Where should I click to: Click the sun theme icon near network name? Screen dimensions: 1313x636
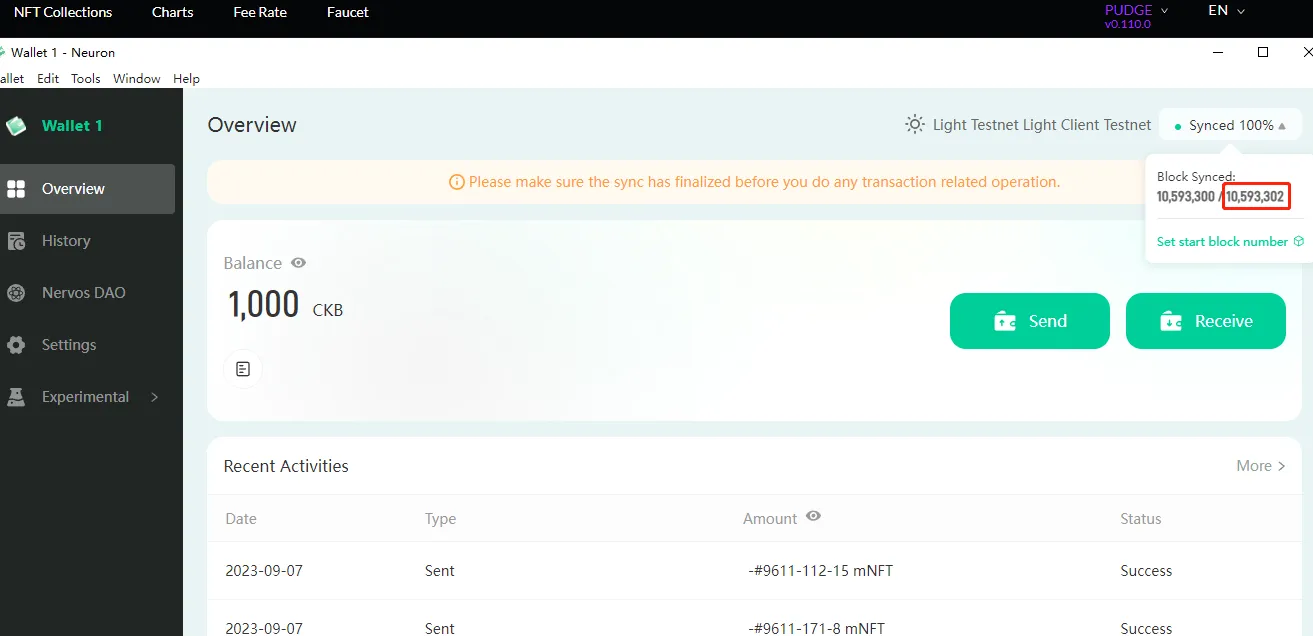pos(914,125)
